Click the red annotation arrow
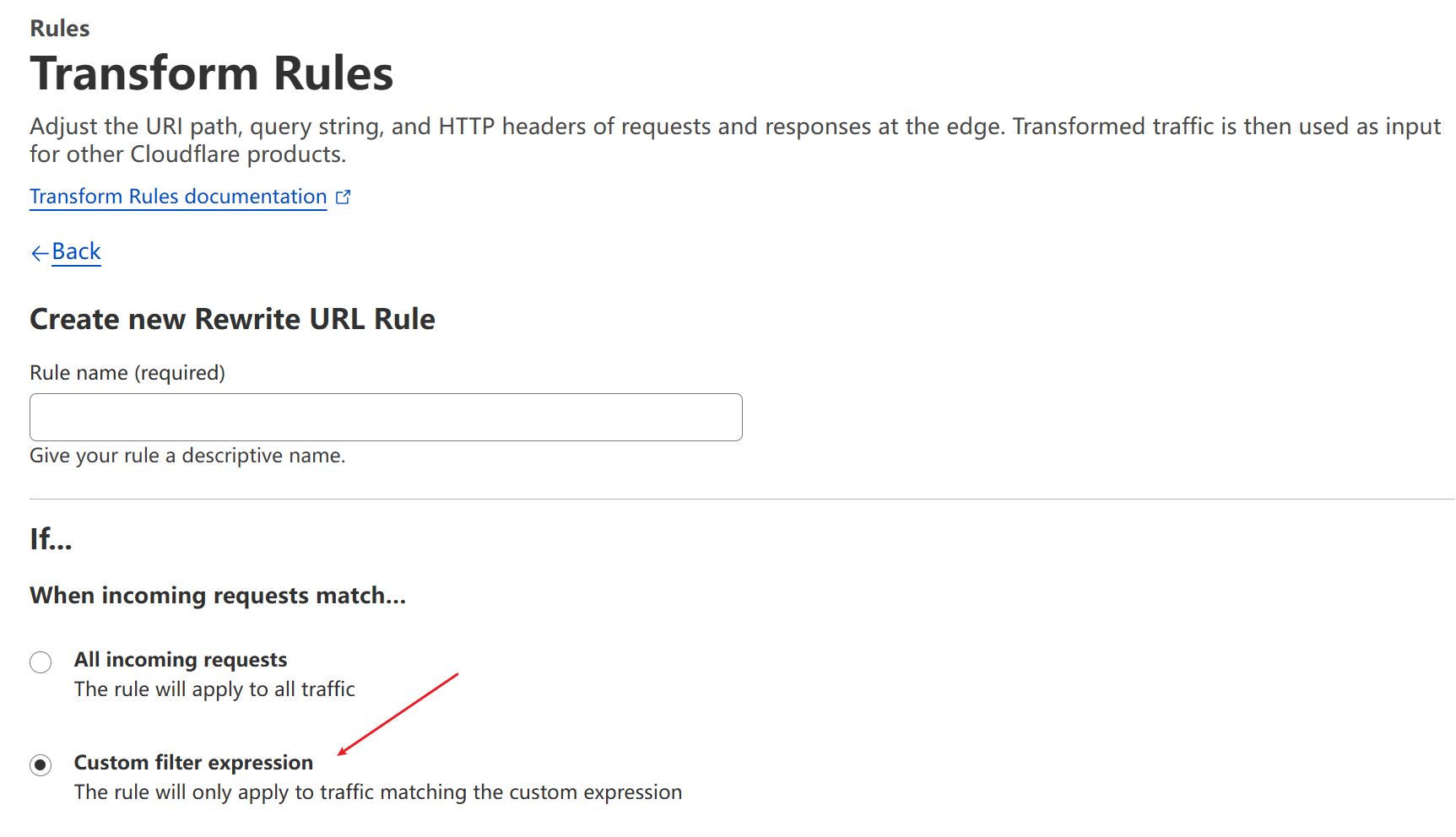 [398, 714]
